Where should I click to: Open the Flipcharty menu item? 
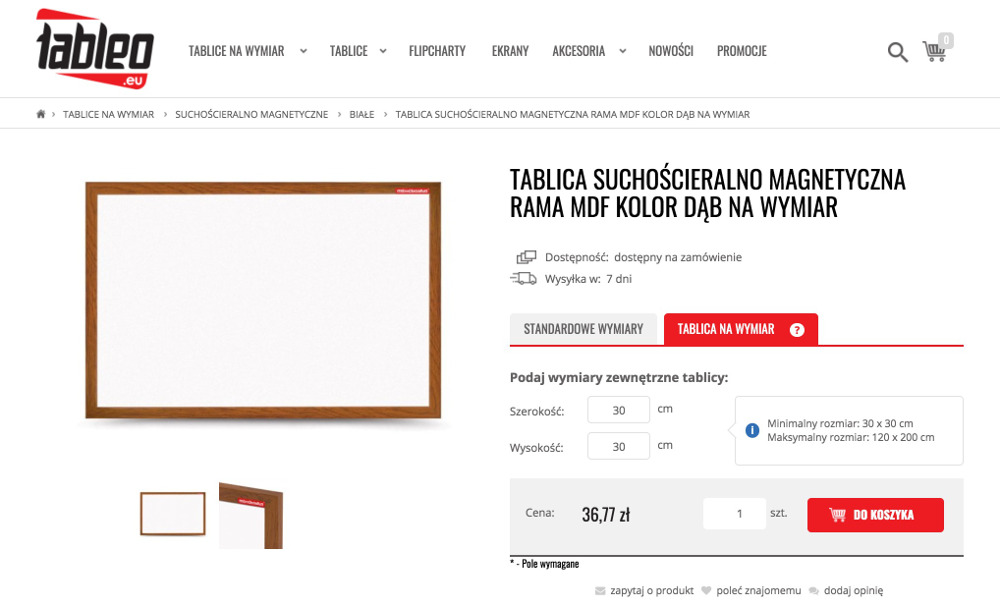tap(437, 51)
